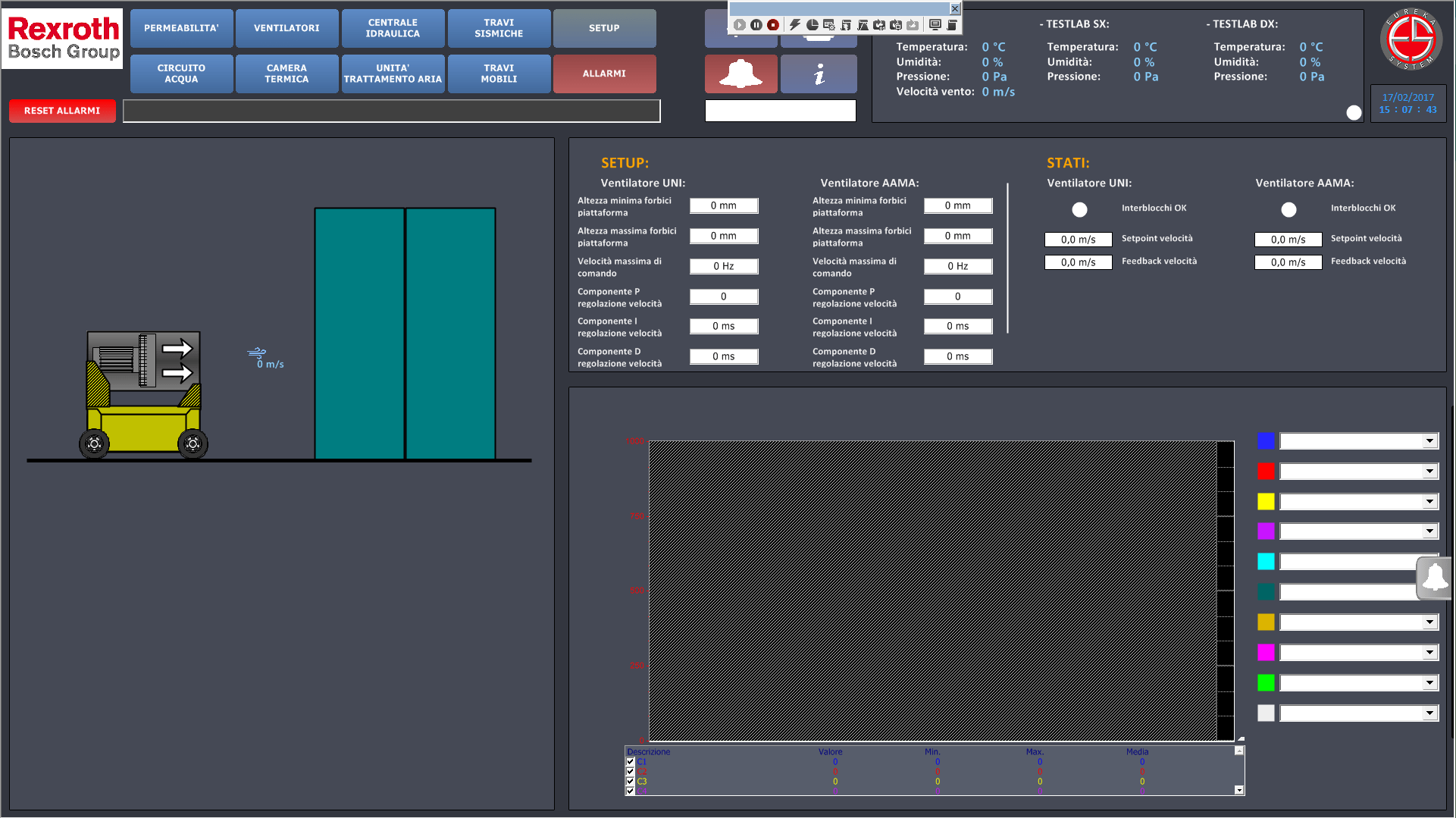Open the TRAVI MOBILI page
Screen dimensions: 1456x818
499,74
